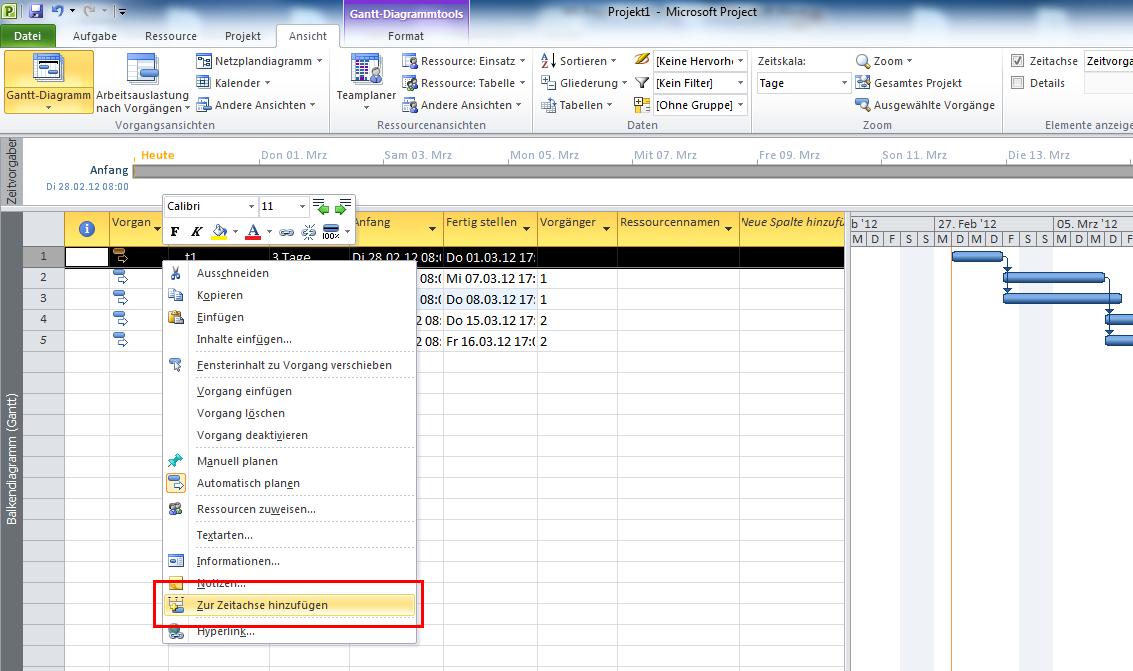Click cell 'Fr 16.03.12 17:0' in row 5
This screenshot has height=671, width=1133.
pyautogui.click(x=490, y=342)
